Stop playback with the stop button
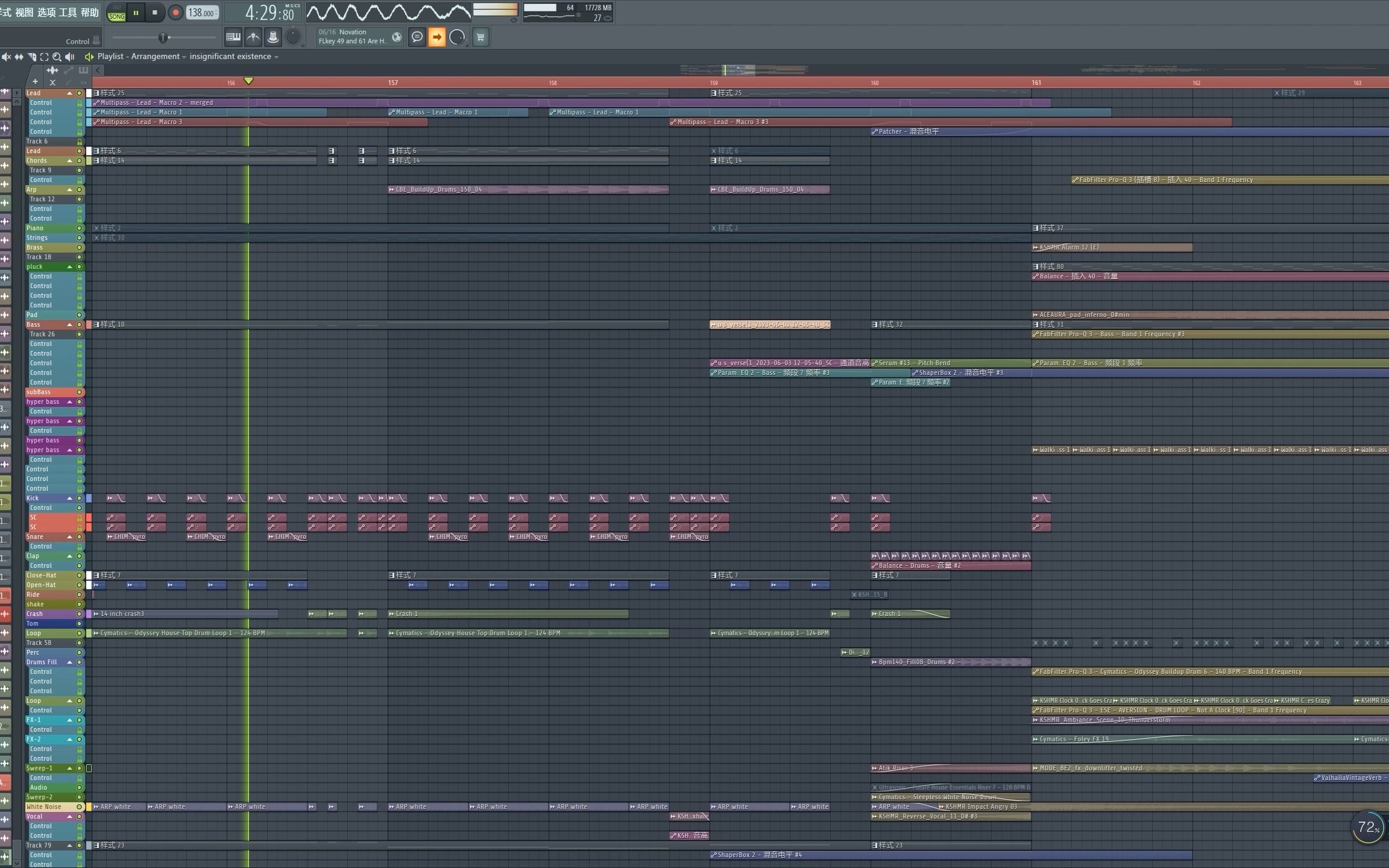The width and height of the screenshot is (1389, 868). coord(155,13)
